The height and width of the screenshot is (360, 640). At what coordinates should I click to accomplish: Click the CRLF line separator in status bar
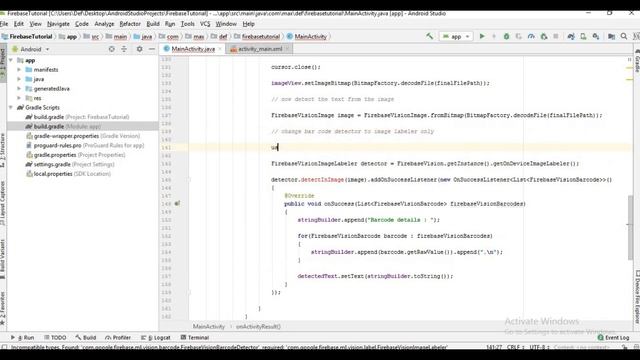515,347
